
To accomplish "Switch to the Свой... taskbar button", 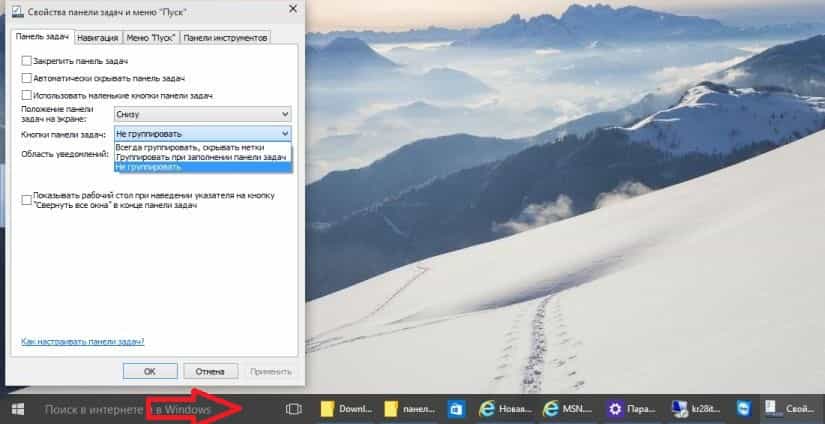I will tap(792, 409).
